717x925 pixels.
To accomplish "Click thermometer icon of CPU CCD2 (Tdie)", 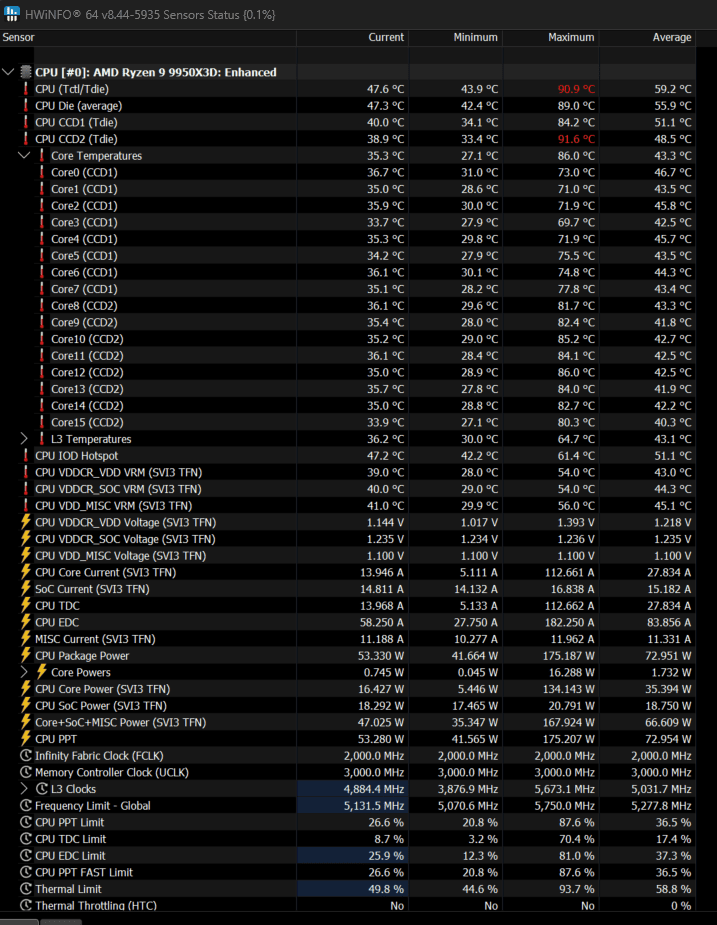I will click(25, 139).
